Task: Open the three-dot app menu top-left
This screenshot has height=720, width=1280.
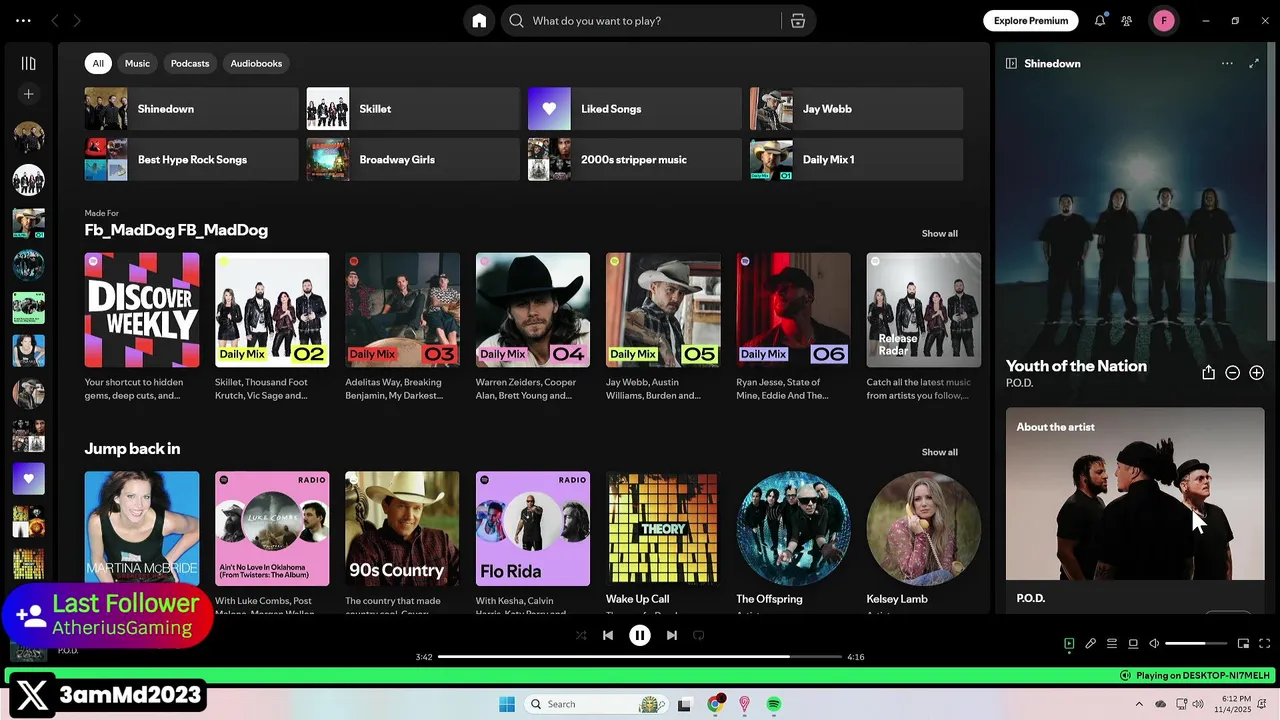Action: [23, 20]
